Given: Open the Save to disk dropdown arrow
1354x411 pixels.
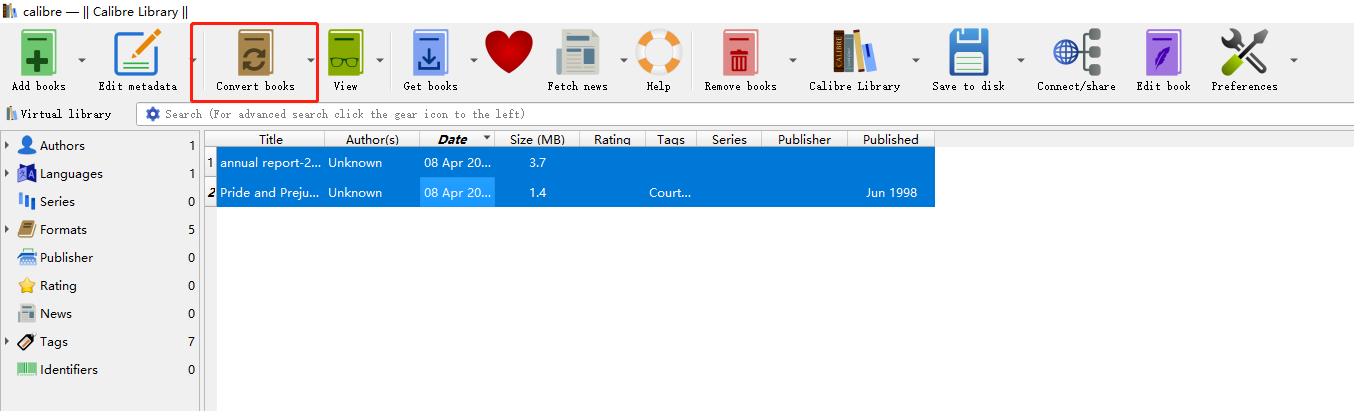Looking at the screenshot, I should (x=1021, y=60).
